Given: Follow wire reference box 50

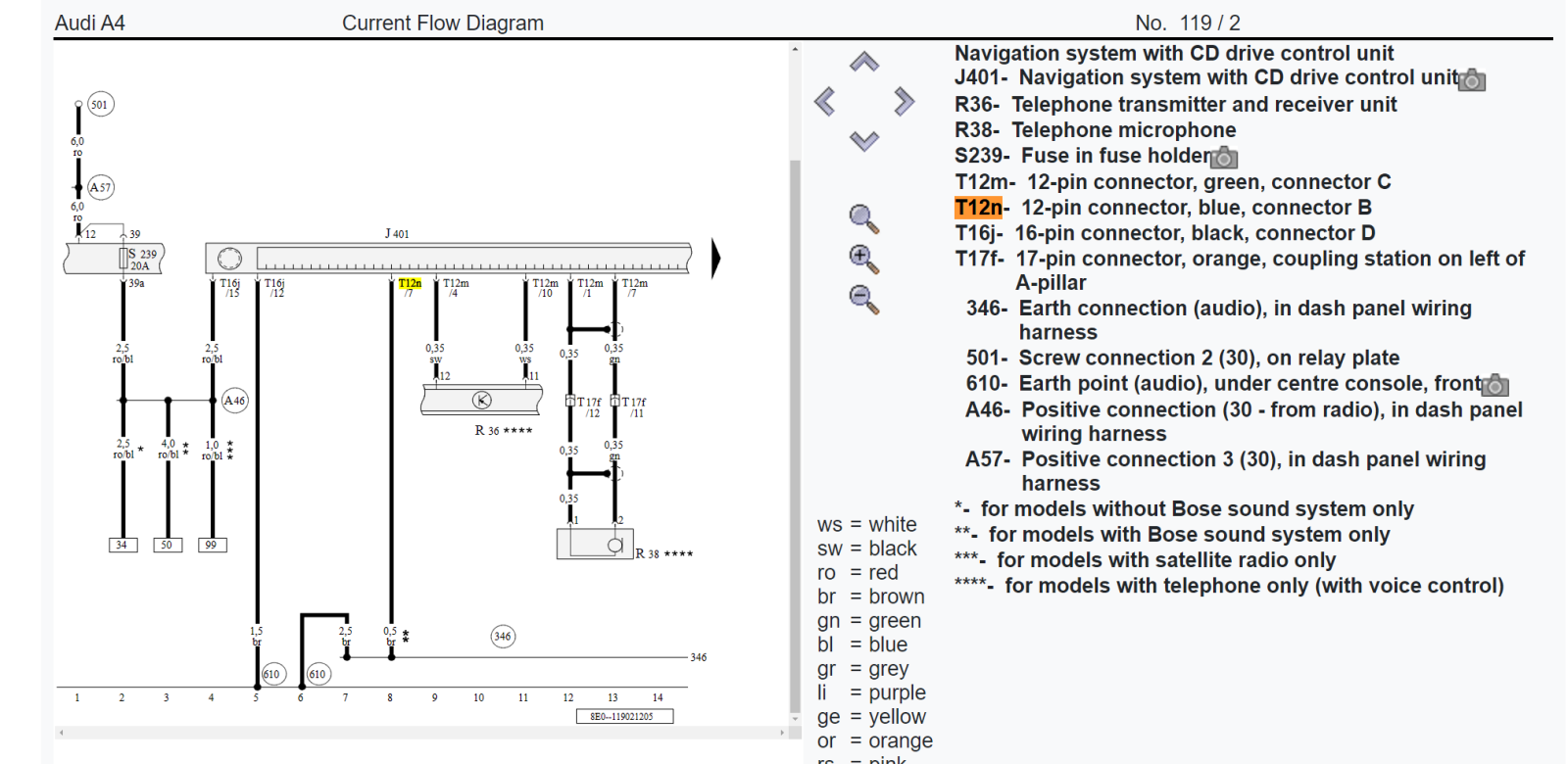Looking at the screenshot, I should point(168,545).
